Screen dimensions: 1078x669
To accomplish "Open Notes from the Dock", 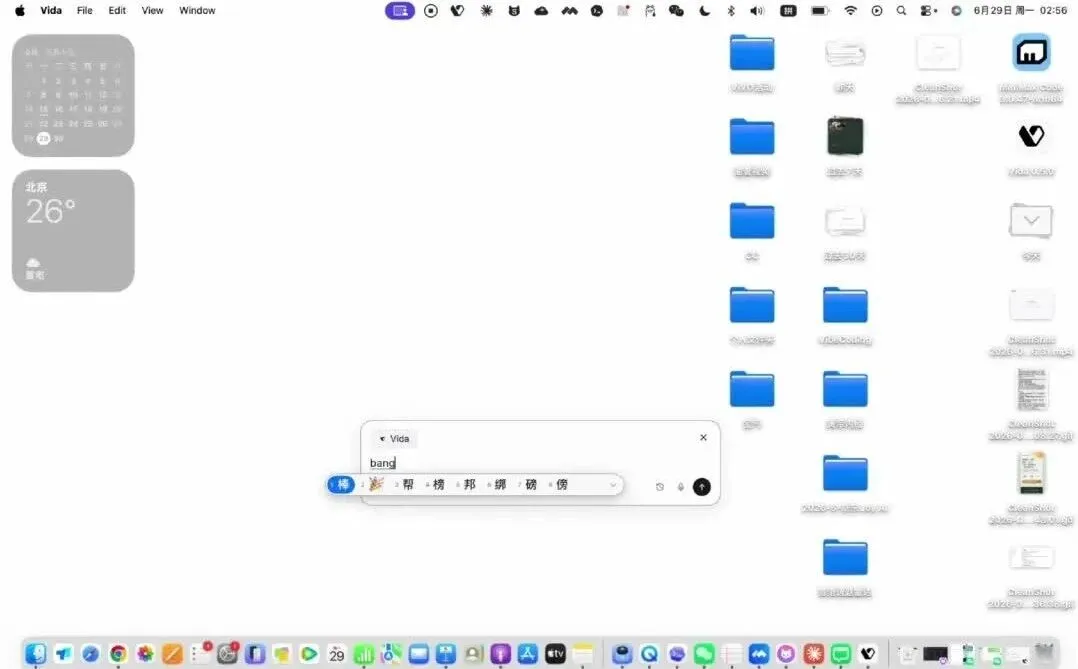I will click(x=583, y=653).
